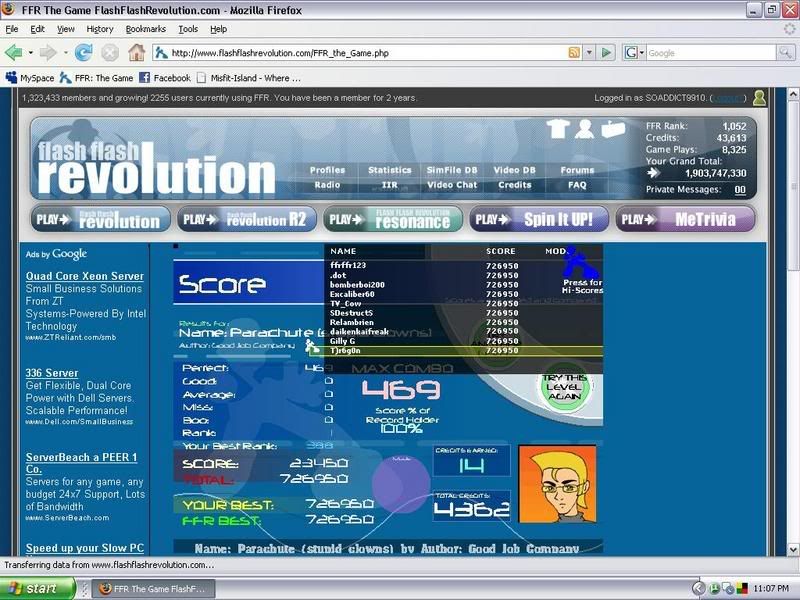Click the Back arrow navigation button
Screen dimensions: 800x600
[x=13, y=52]
